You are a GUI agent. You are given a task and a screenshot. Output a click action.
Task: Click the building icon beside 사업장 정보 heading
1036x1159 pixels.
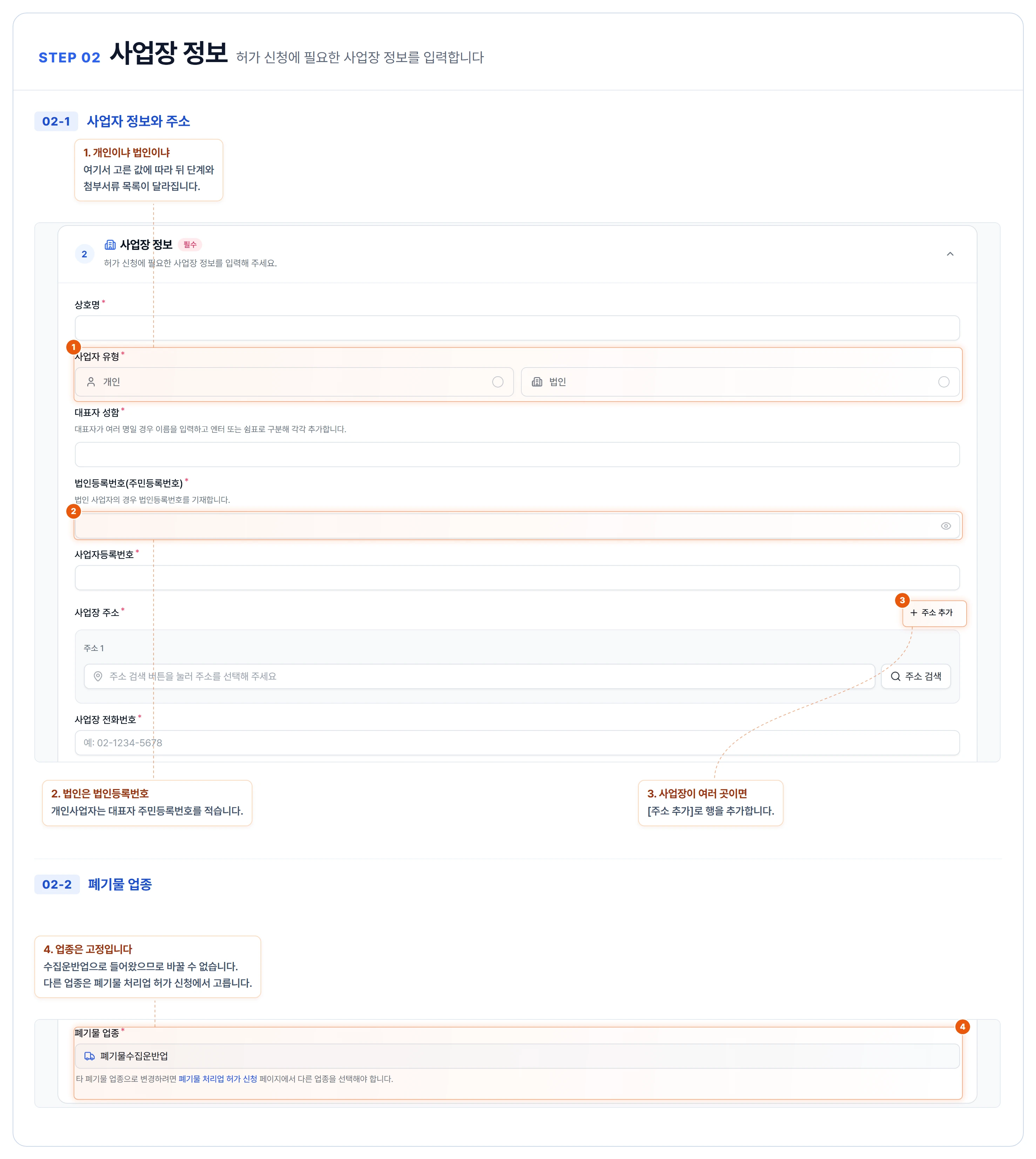pos(110,245)
